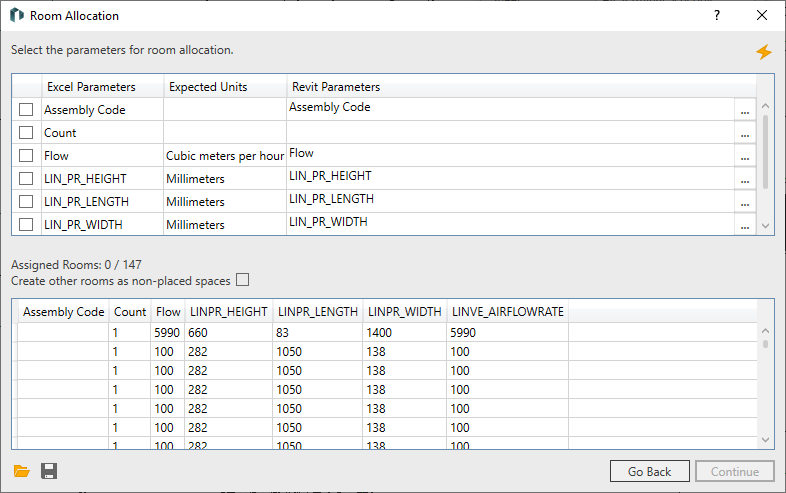Open ellipsis picker for LIN_PR_HEIGHT row
Image resolution: width=786 pixels, height=493 pixels.
click(745, 179)
